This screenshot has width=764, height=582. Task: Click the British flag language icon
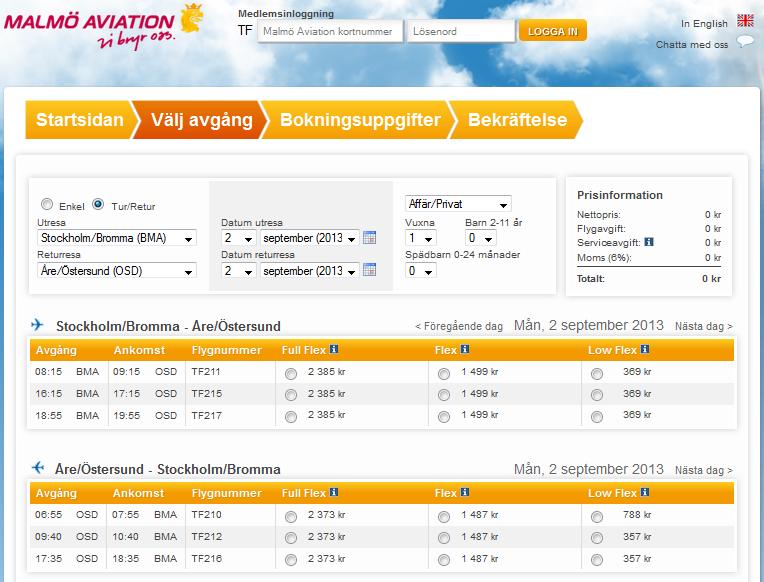pos(745,22)
